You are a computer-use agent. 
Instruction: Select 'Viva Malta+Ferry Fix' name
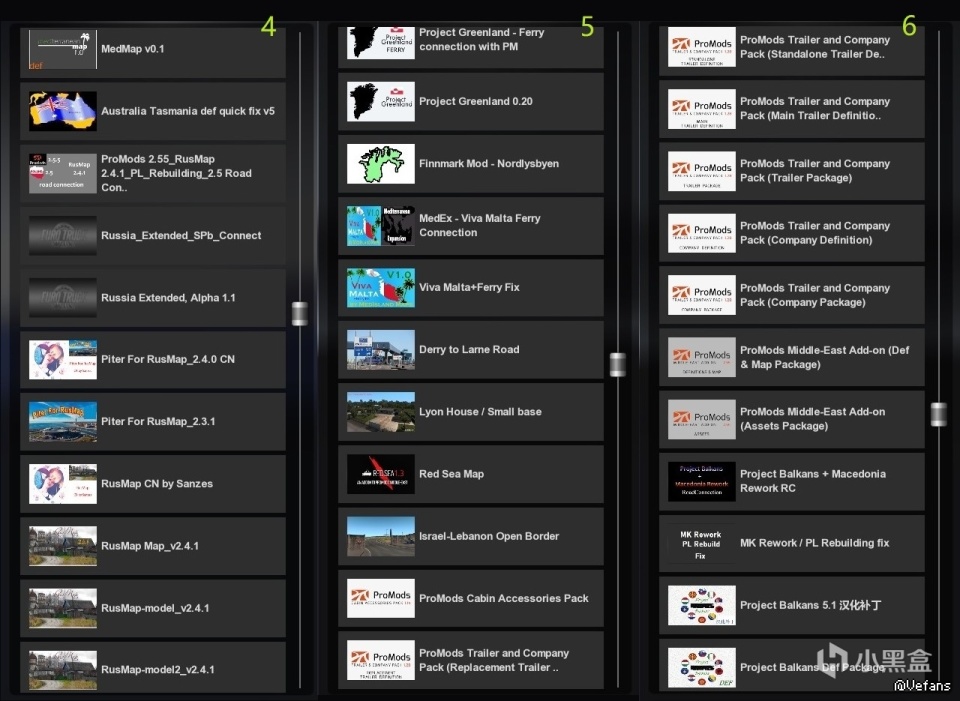(x=469, y=288)
